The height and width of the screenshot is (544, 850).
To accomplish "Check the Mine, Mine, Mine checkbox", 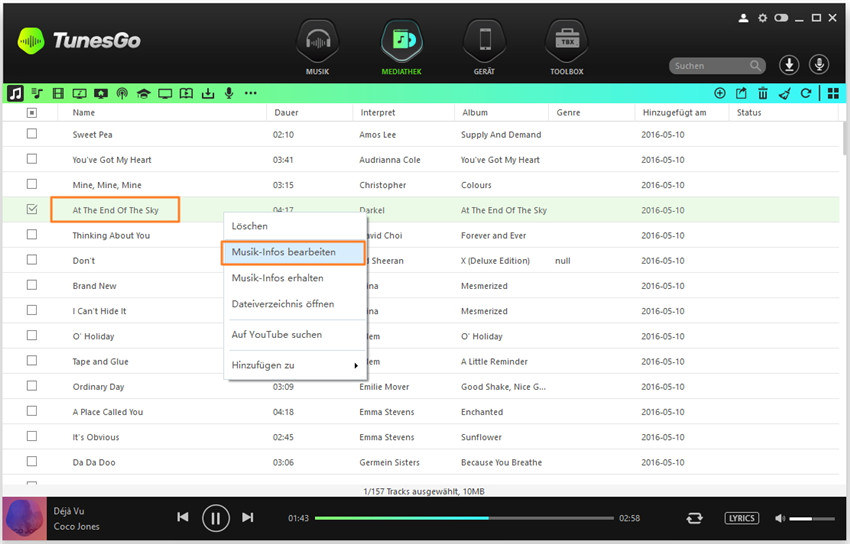I will click(x=32, y=184).
